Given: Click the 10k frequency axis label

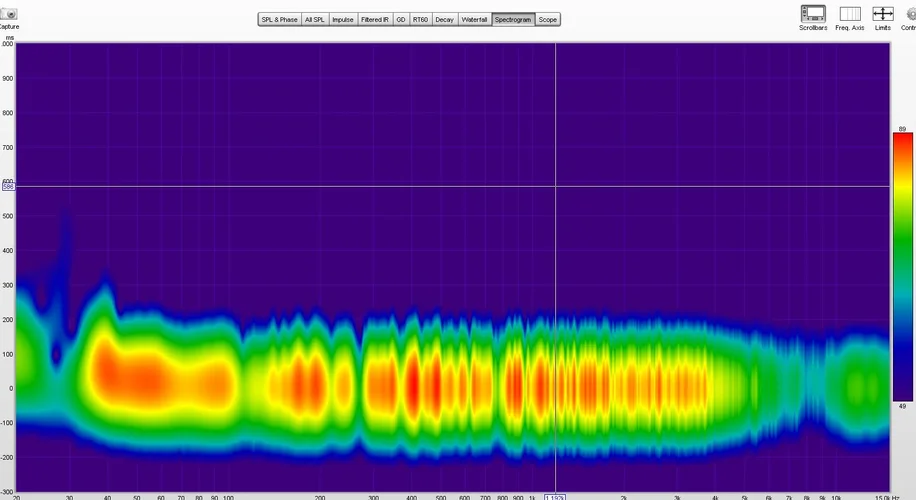Looking at the screenshot, I should (836, 498).
